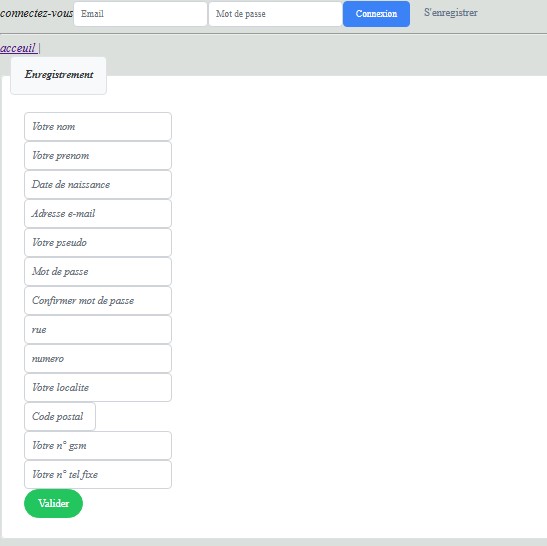The image size is (547, 546).
Task: Select the Votre n° gsm field
Action: (98, 446)
